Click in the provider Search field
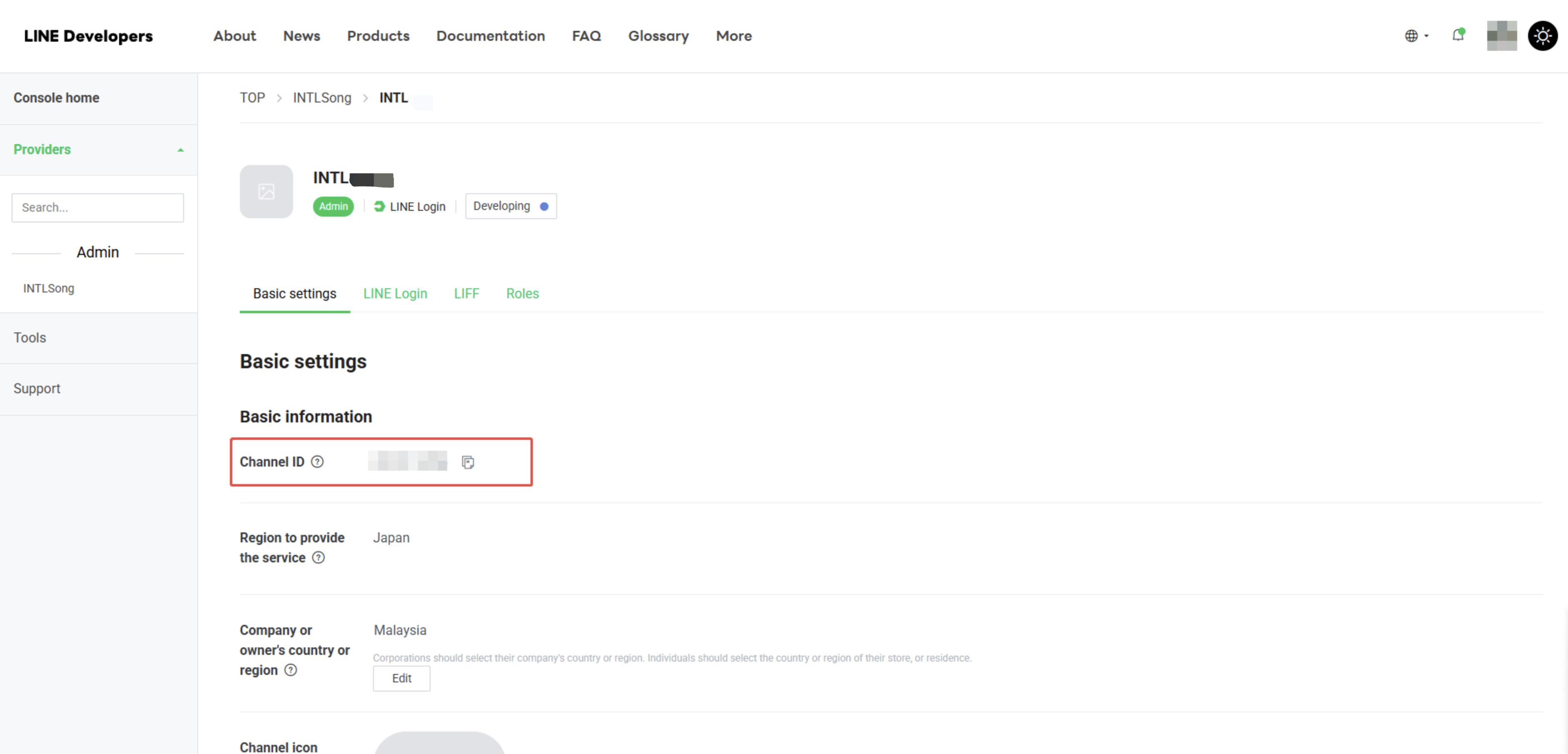 point(97,208)
